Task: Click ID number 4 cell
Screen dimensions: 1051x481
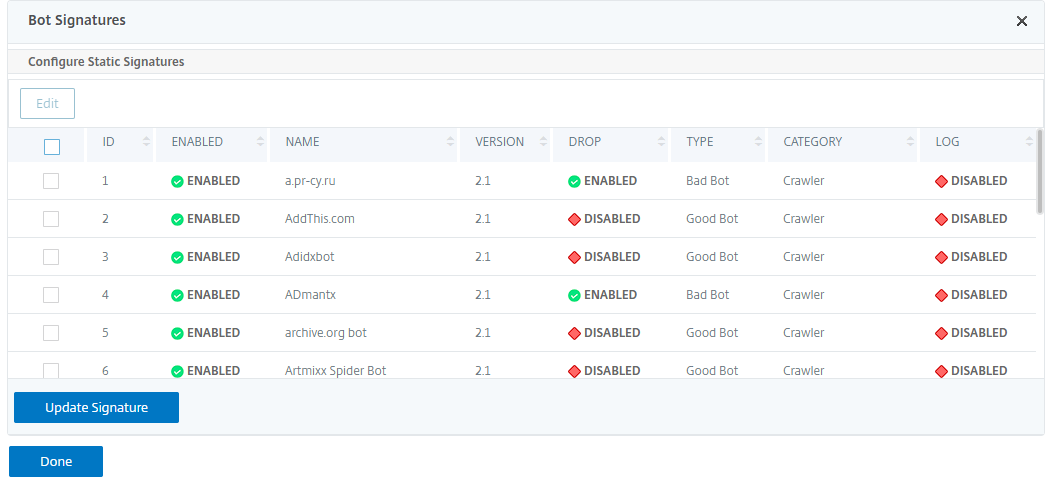Action: (x=105, y=295)
